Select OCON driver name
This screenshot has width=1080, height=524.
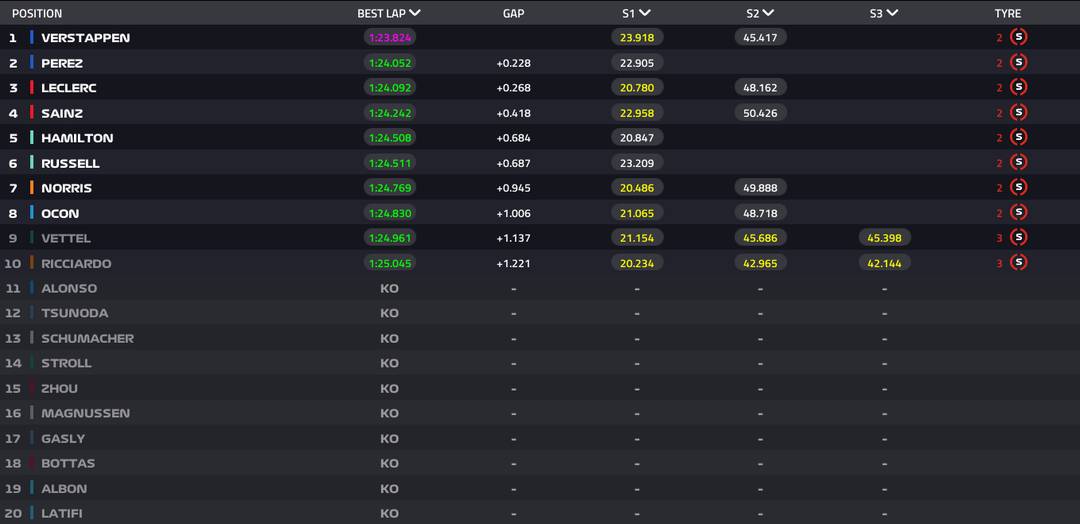pos(60,213)
